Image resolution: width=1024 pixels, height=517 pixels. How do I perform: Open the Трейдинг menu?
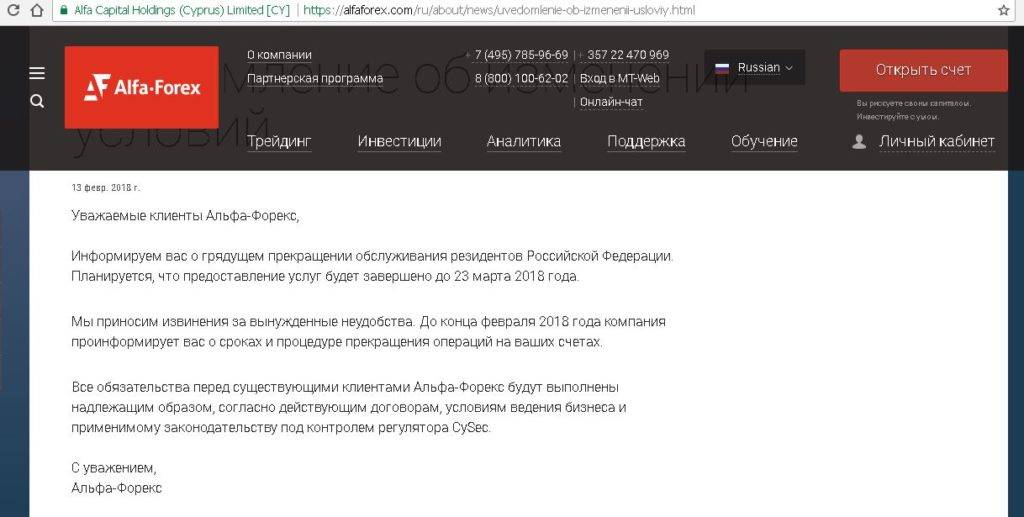pos(279,141)
